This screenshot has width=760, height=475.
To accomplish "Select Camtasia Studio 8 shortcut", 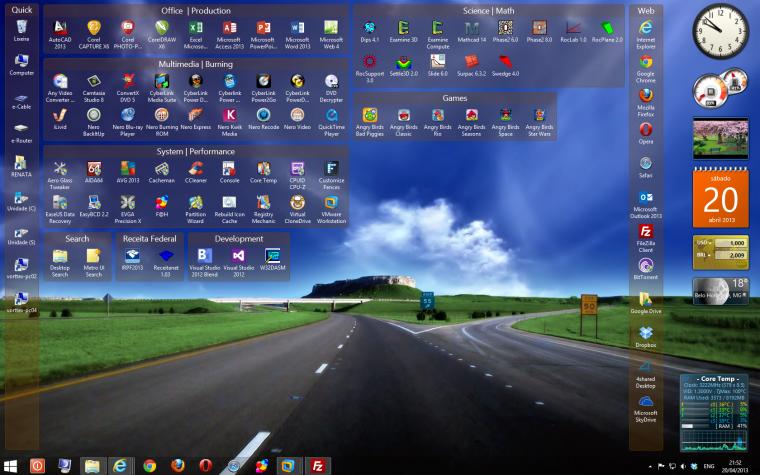I will pyautogui.click(x=94, y=88).
